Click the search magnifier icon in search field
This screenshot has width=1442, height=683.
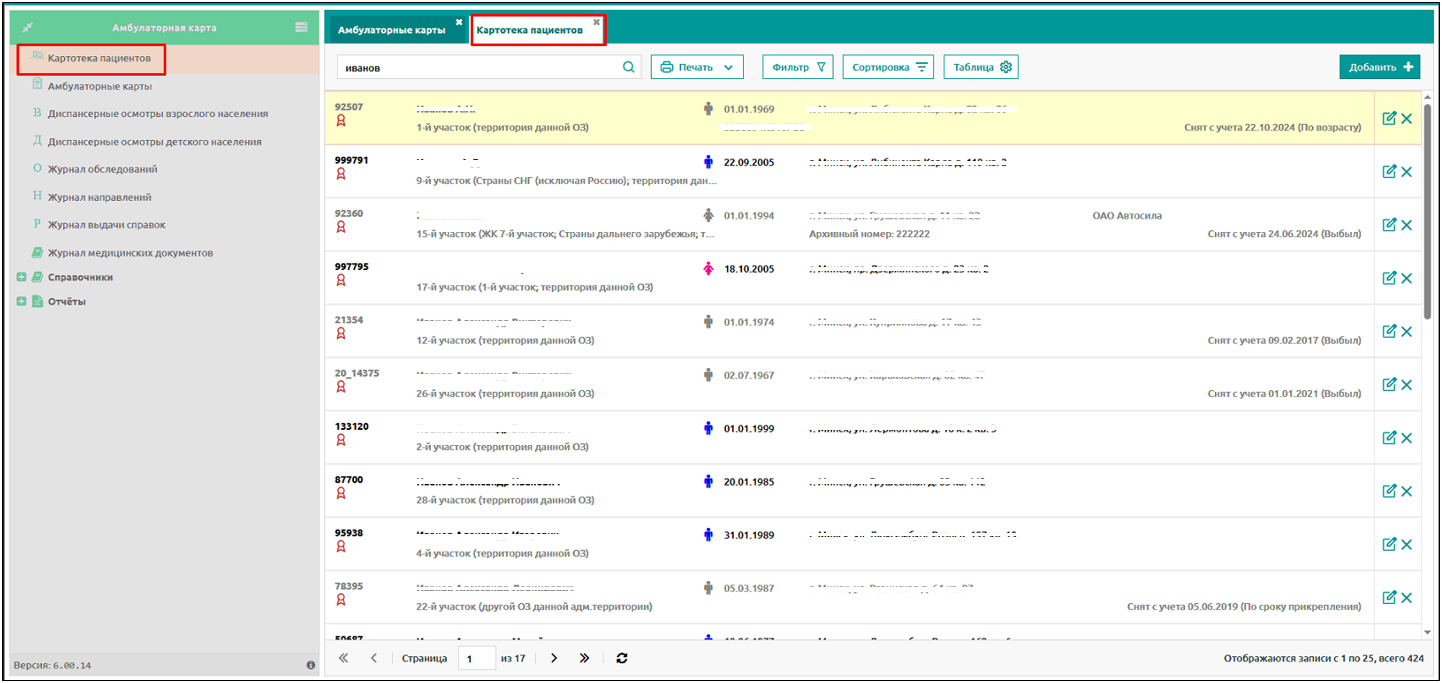pyautogui.click(x=629, y=68)
